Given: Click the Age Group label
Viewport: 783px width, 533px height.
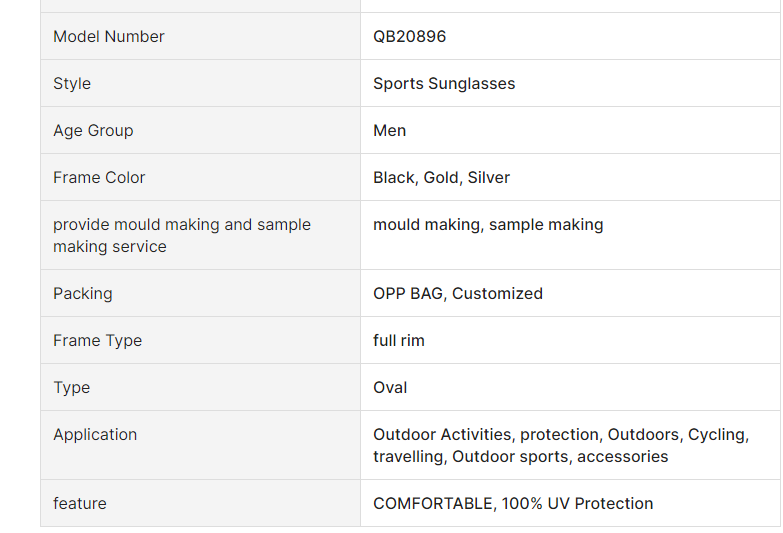Looking at the screenshot, I should coord(93,131).
